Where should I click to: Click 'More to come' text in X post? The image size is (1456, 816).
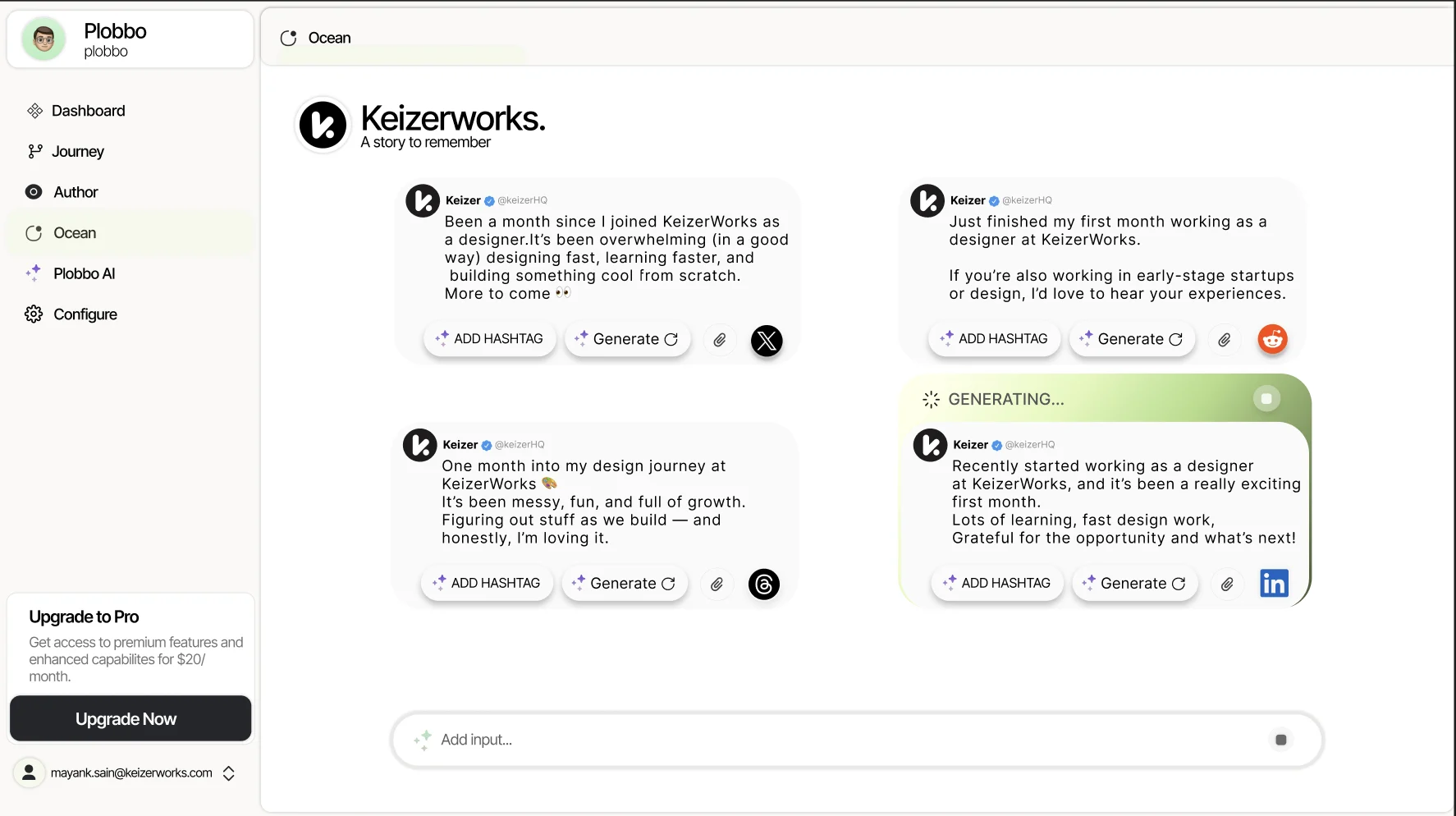pos(497,294)
